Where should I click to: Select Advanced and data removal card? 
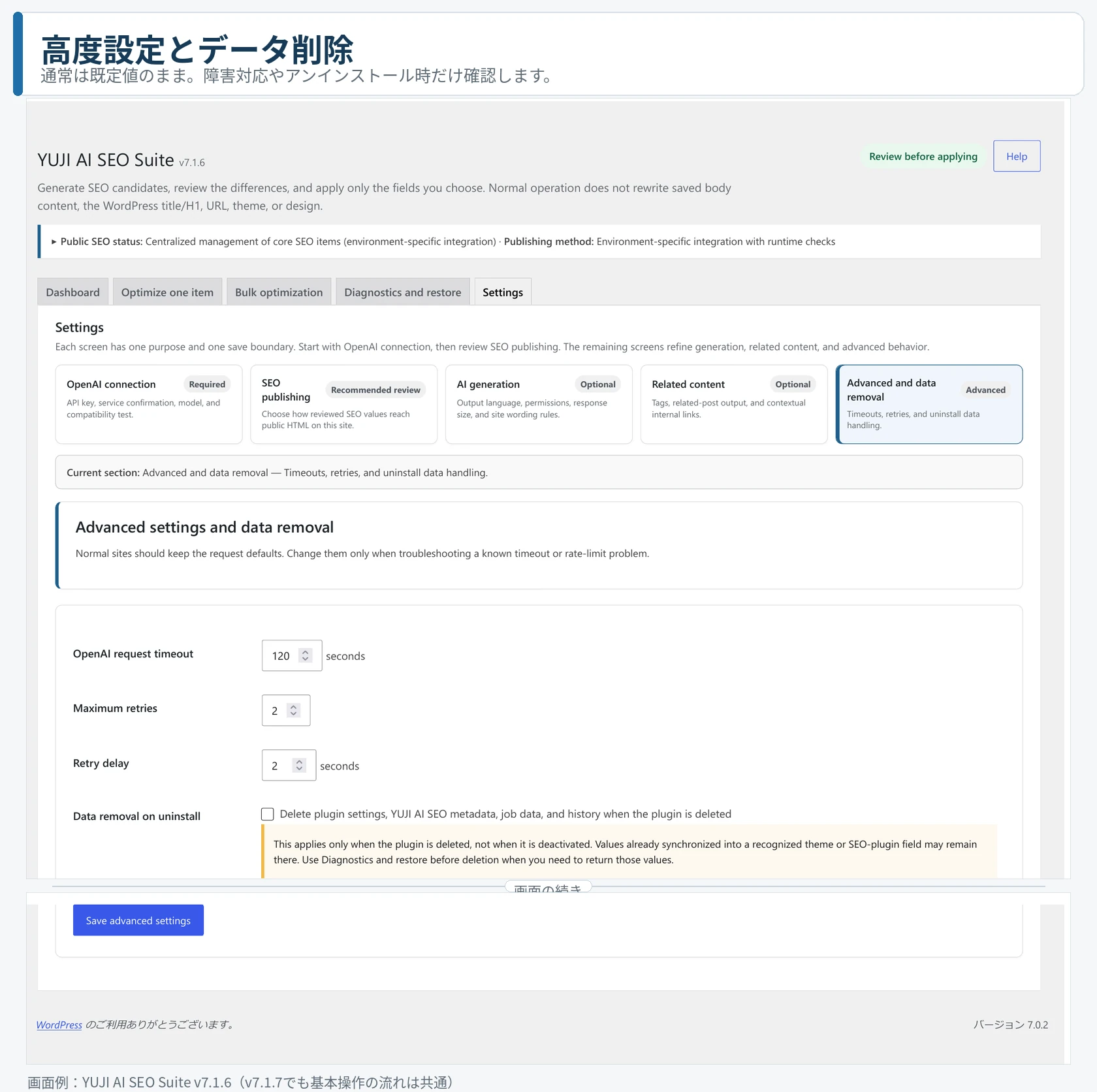tap(929, 404)
